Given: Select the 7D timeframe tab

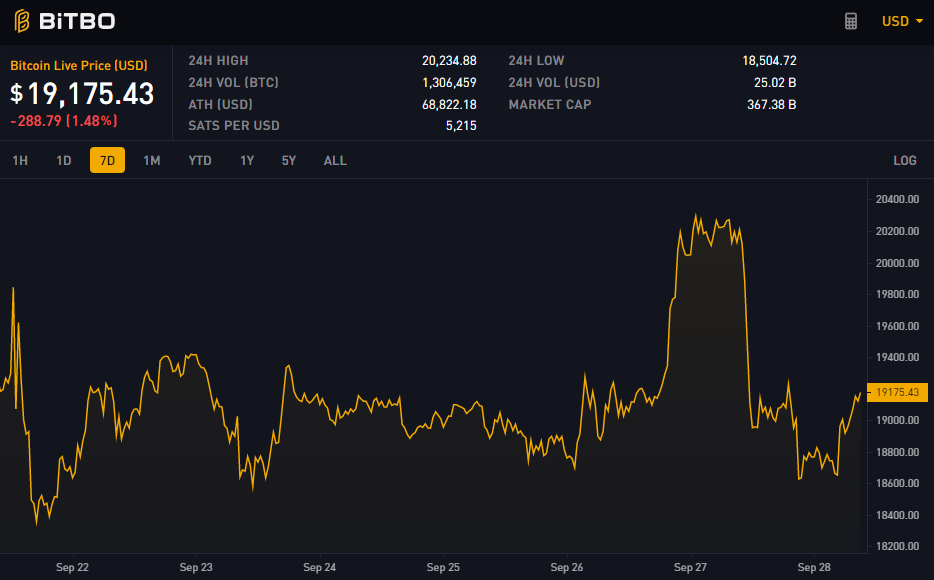Looking at the screenshot, I should click(107, 160).
